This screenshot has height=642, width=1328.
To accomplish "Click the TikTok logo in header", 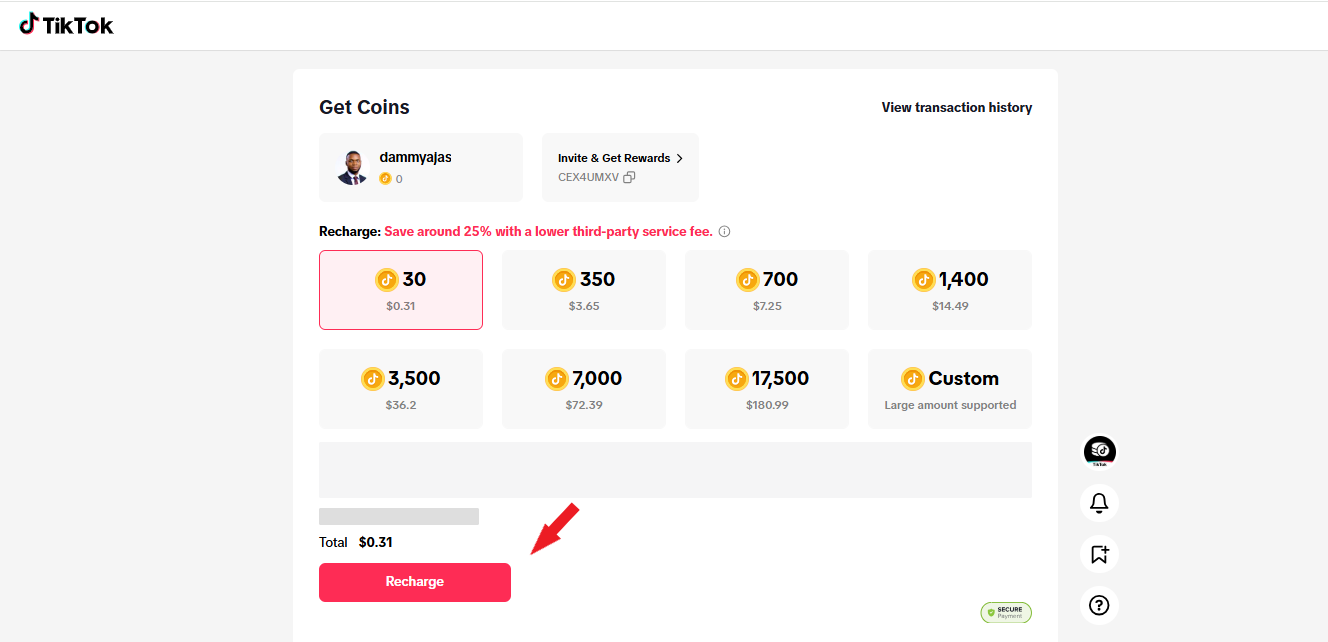I will (x=66, y=25).
